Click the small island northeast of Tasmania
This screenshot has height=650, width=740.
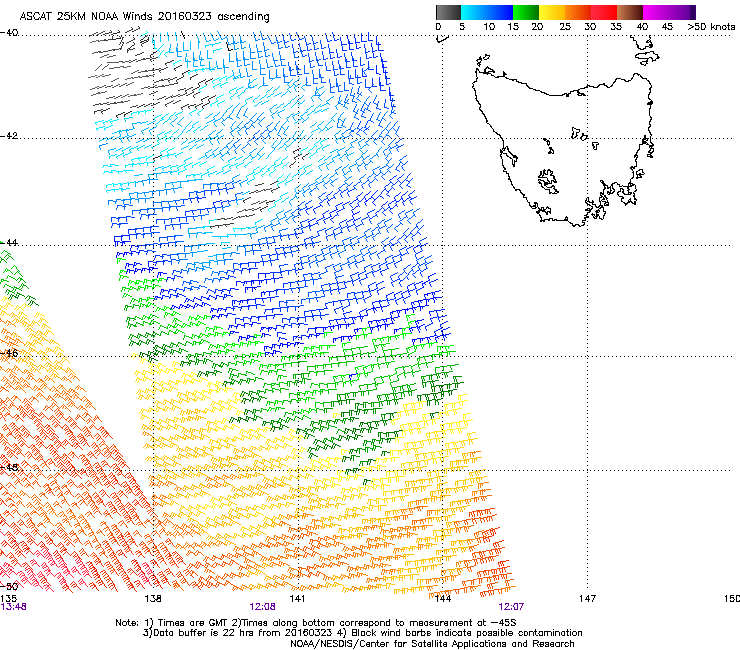point(647,58)
